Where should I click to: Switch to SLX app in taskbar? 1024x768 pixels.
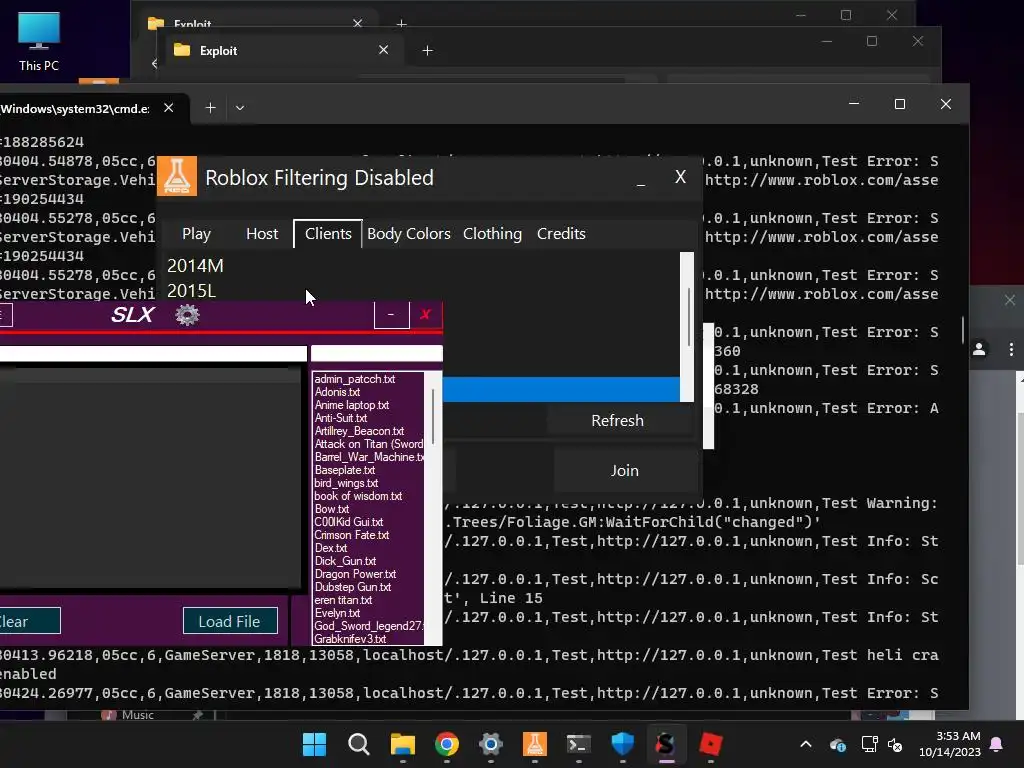pos(666,744)
